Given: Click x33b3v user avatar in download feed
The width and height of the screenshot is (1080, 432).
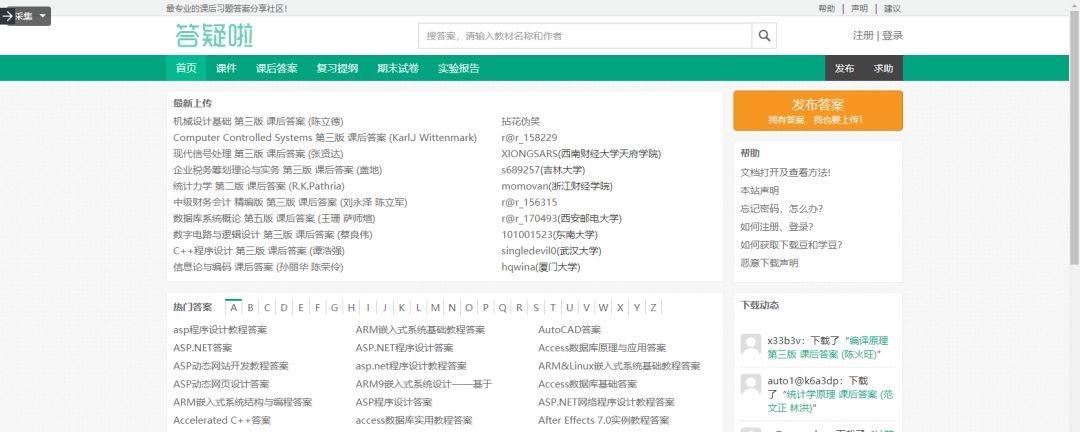Looking at the screenshot, I should 750,345.
